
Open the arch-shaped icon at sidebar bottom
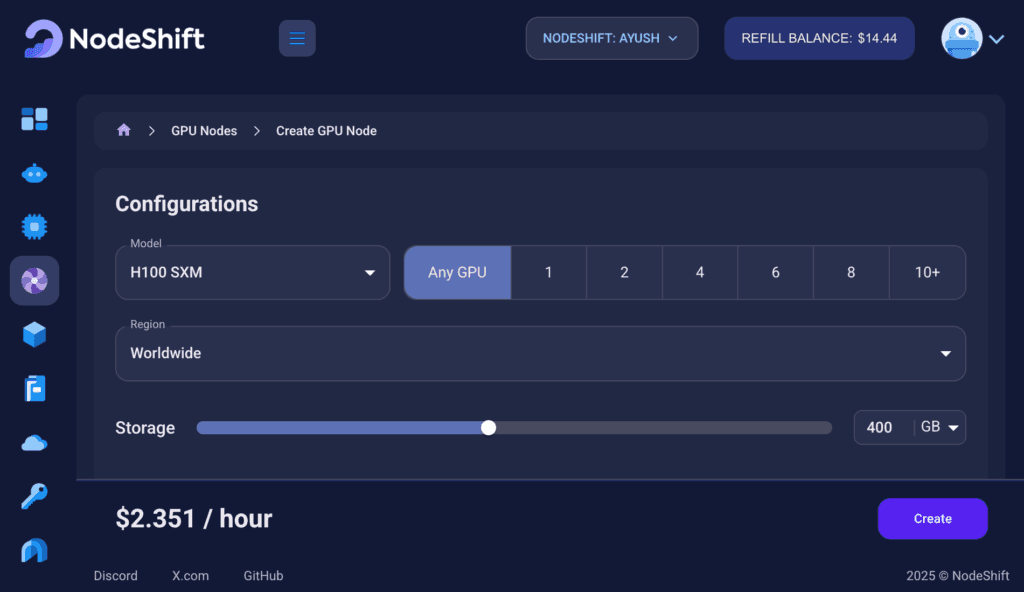click(x=35, y=550)
